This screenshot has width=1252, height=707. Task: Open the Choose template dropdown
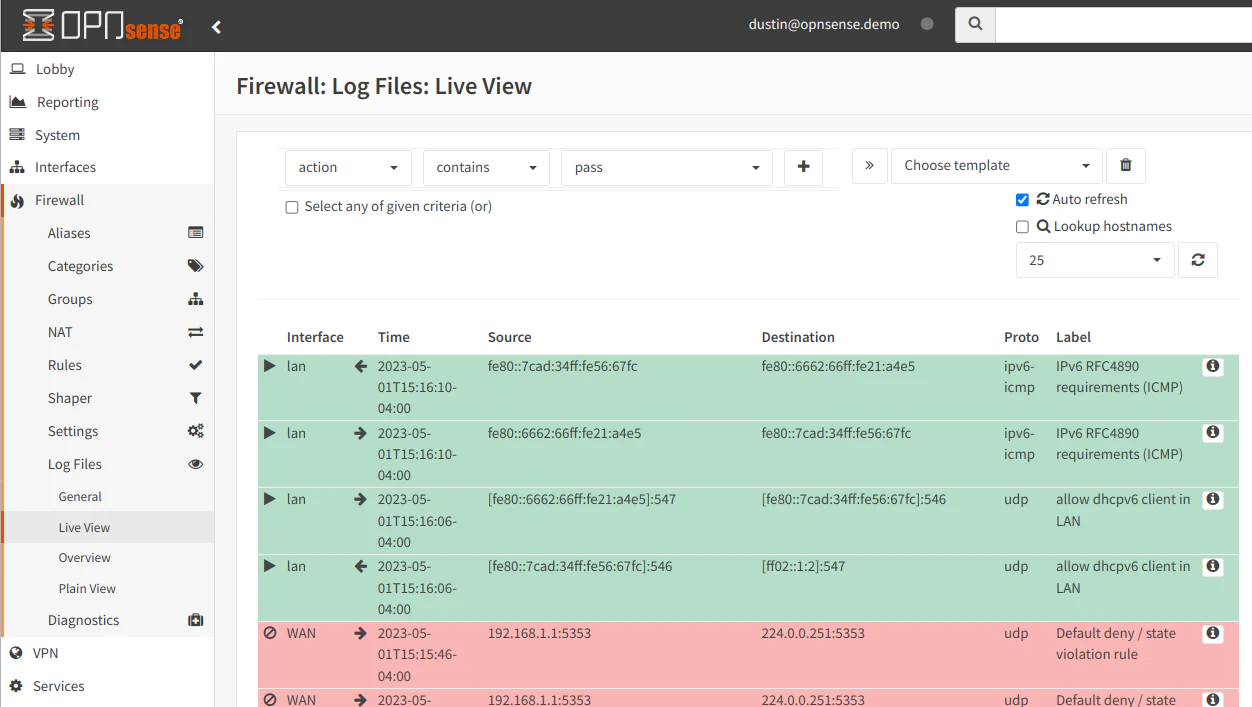pos(996,166)
